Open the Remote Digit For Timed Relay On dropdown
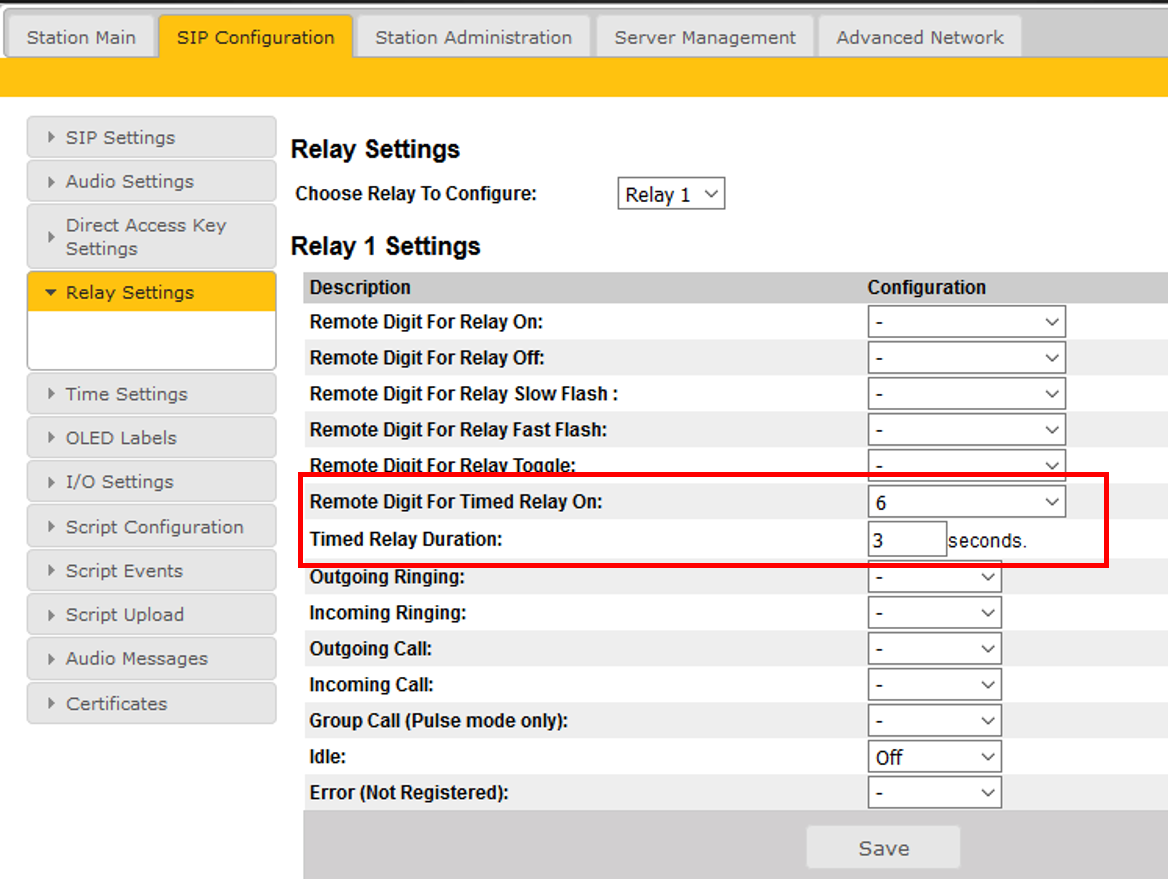This screenshot has width=1168, height=879. coord(966,502)
